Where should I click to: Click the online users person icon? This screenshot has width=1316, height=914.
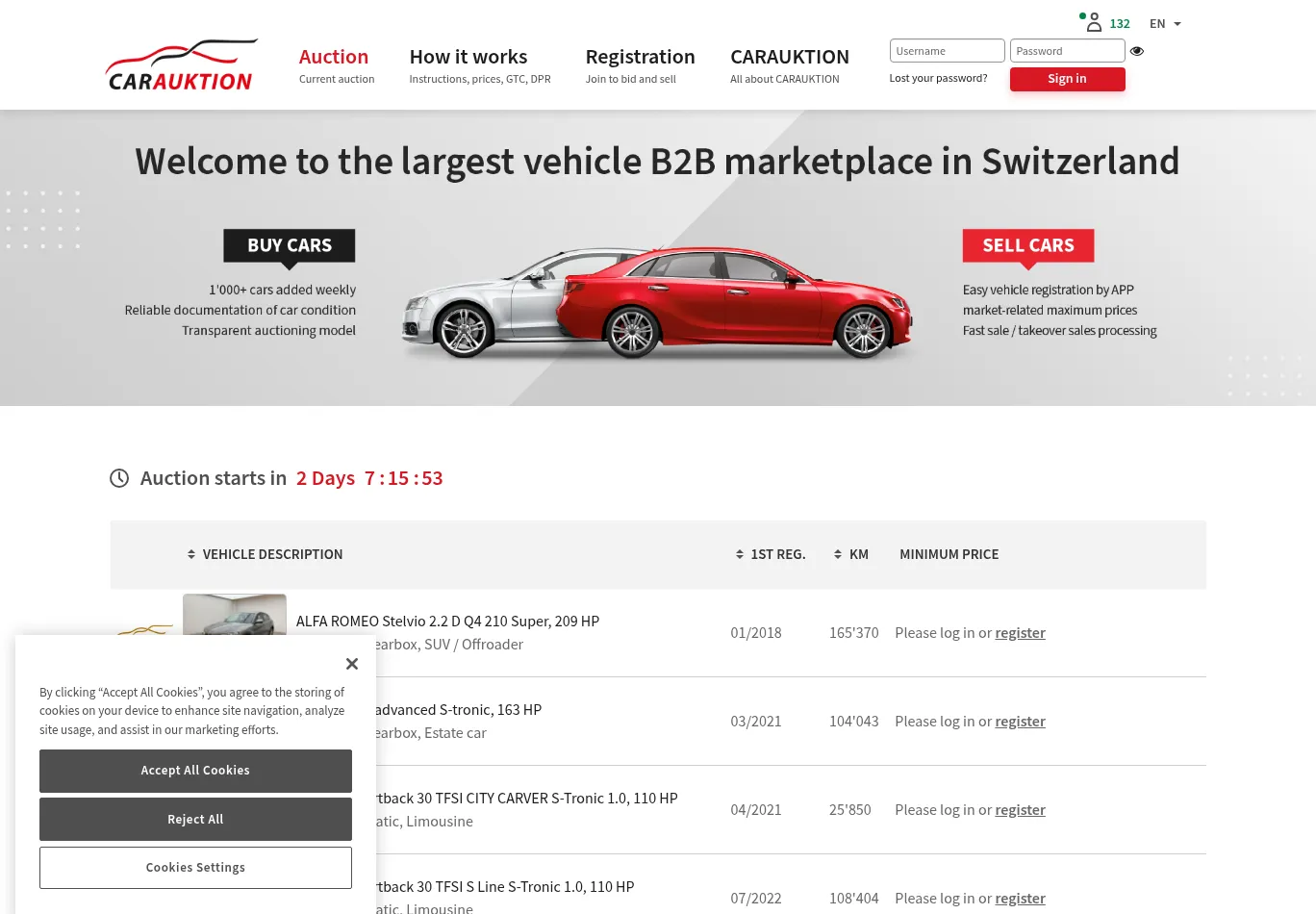(x=1094, y=23)
